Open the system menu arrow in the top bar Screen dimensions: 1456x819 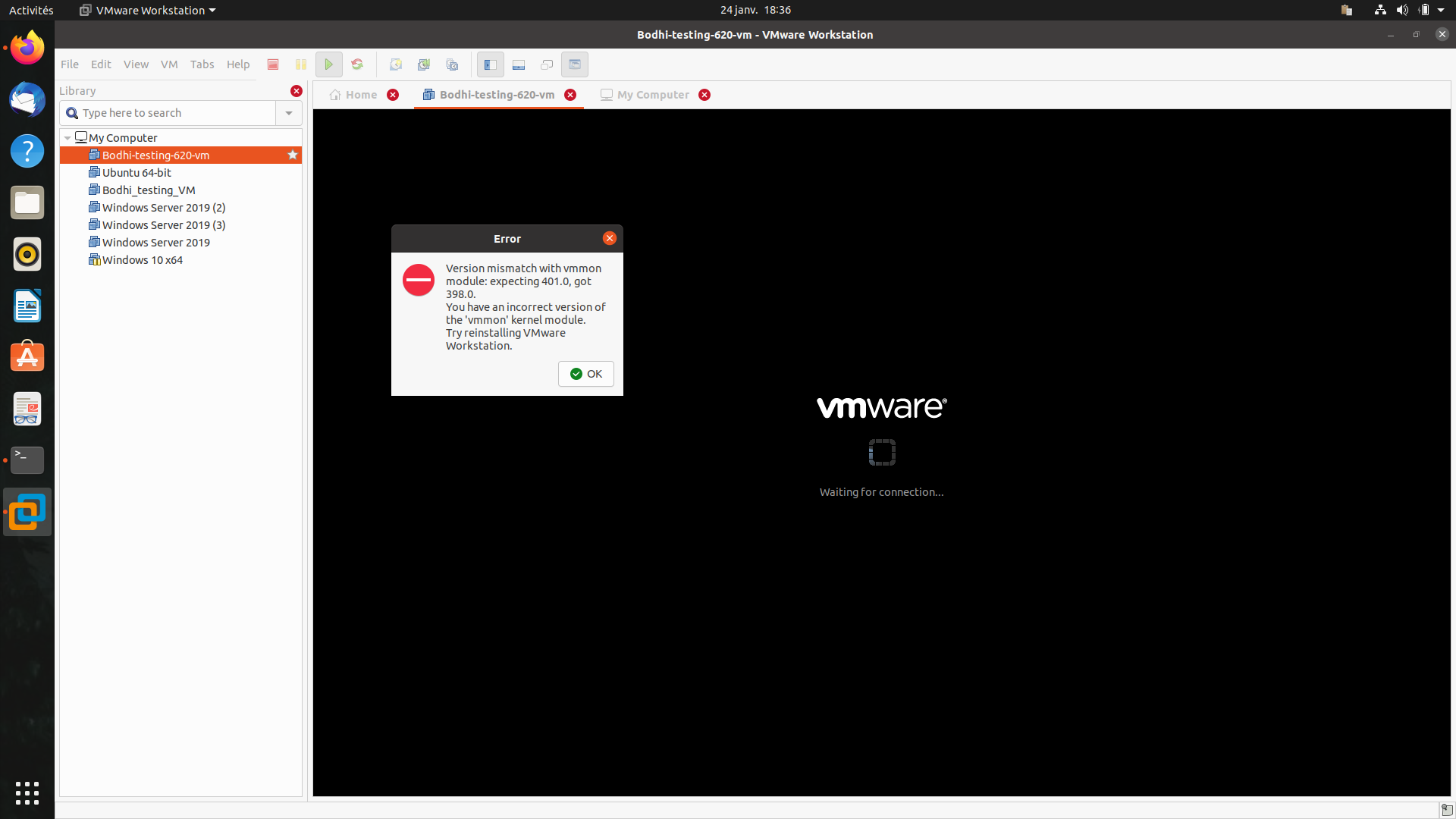(x=1441, y=10)
